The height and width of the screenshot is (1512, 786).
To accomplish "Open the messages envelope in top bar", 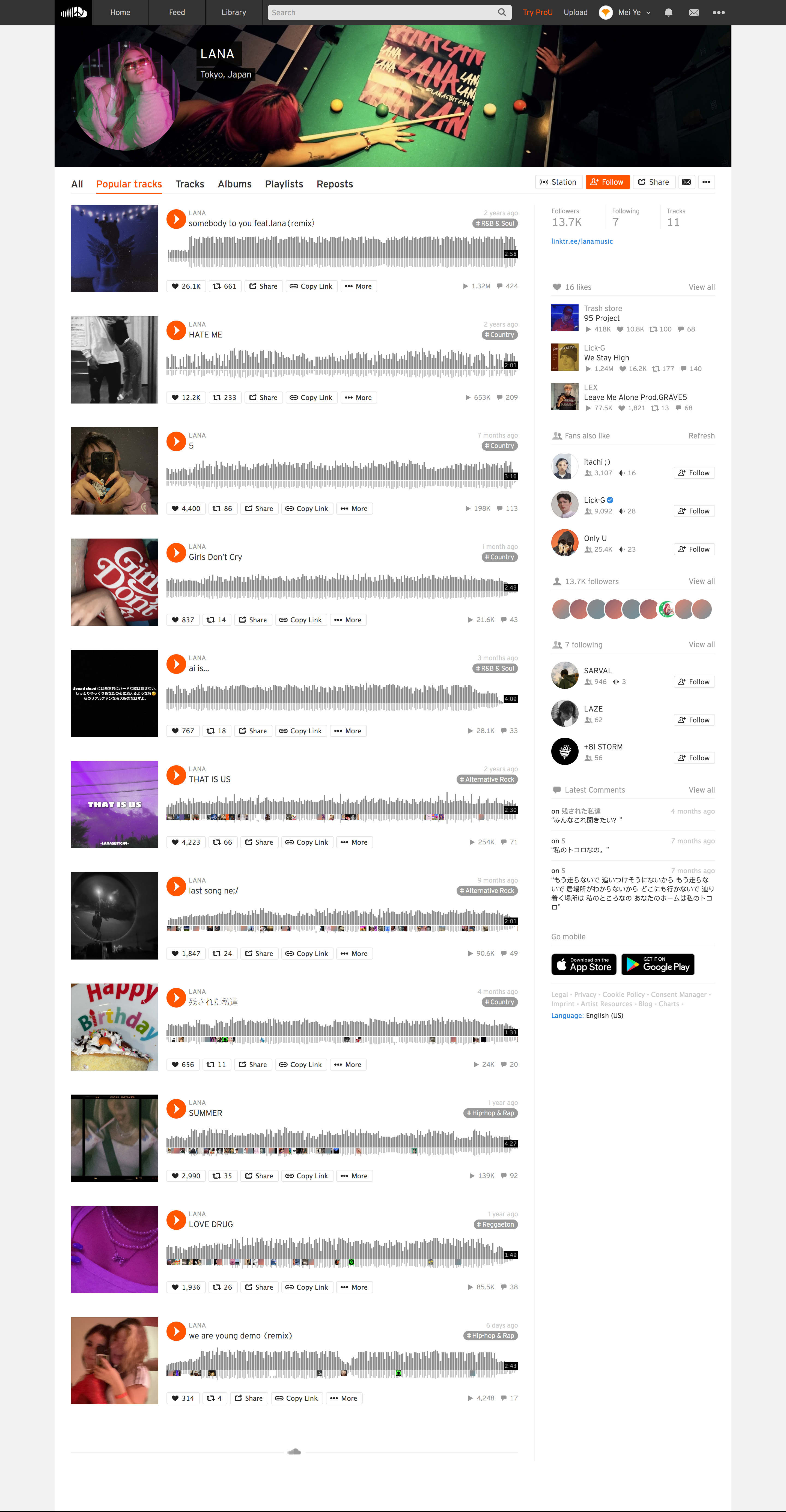I will point(693,12).
